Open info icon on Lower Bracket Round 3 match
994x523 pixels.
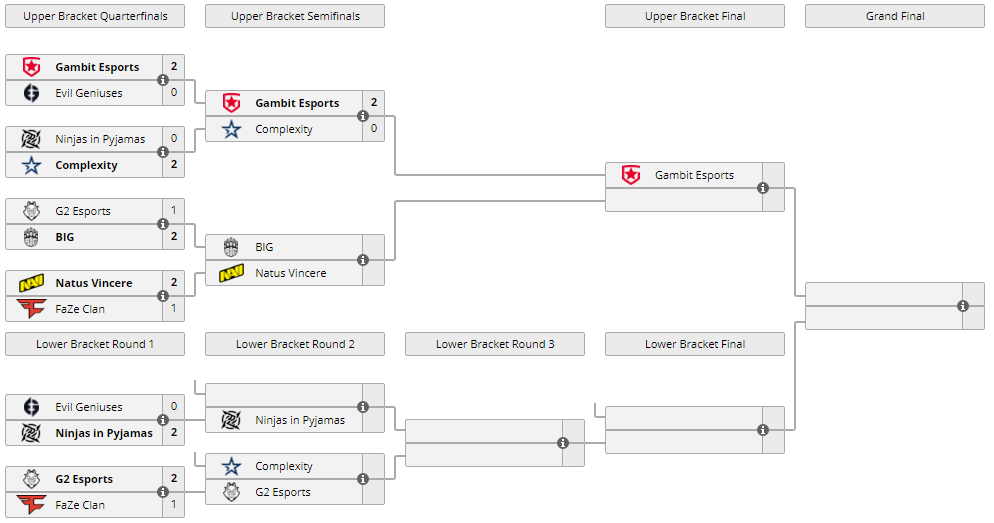click(563, 442)
